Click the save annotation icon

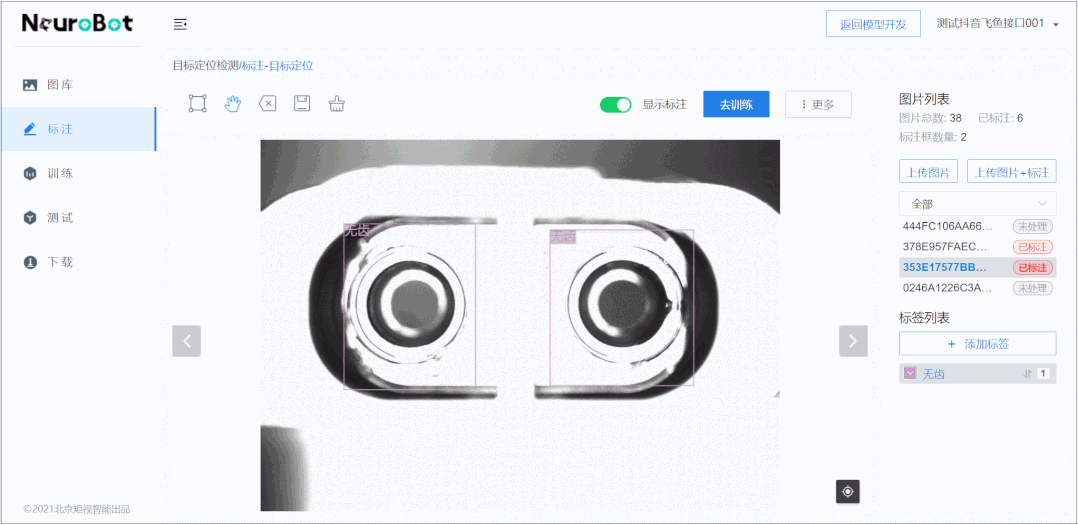tap(302, 104)
